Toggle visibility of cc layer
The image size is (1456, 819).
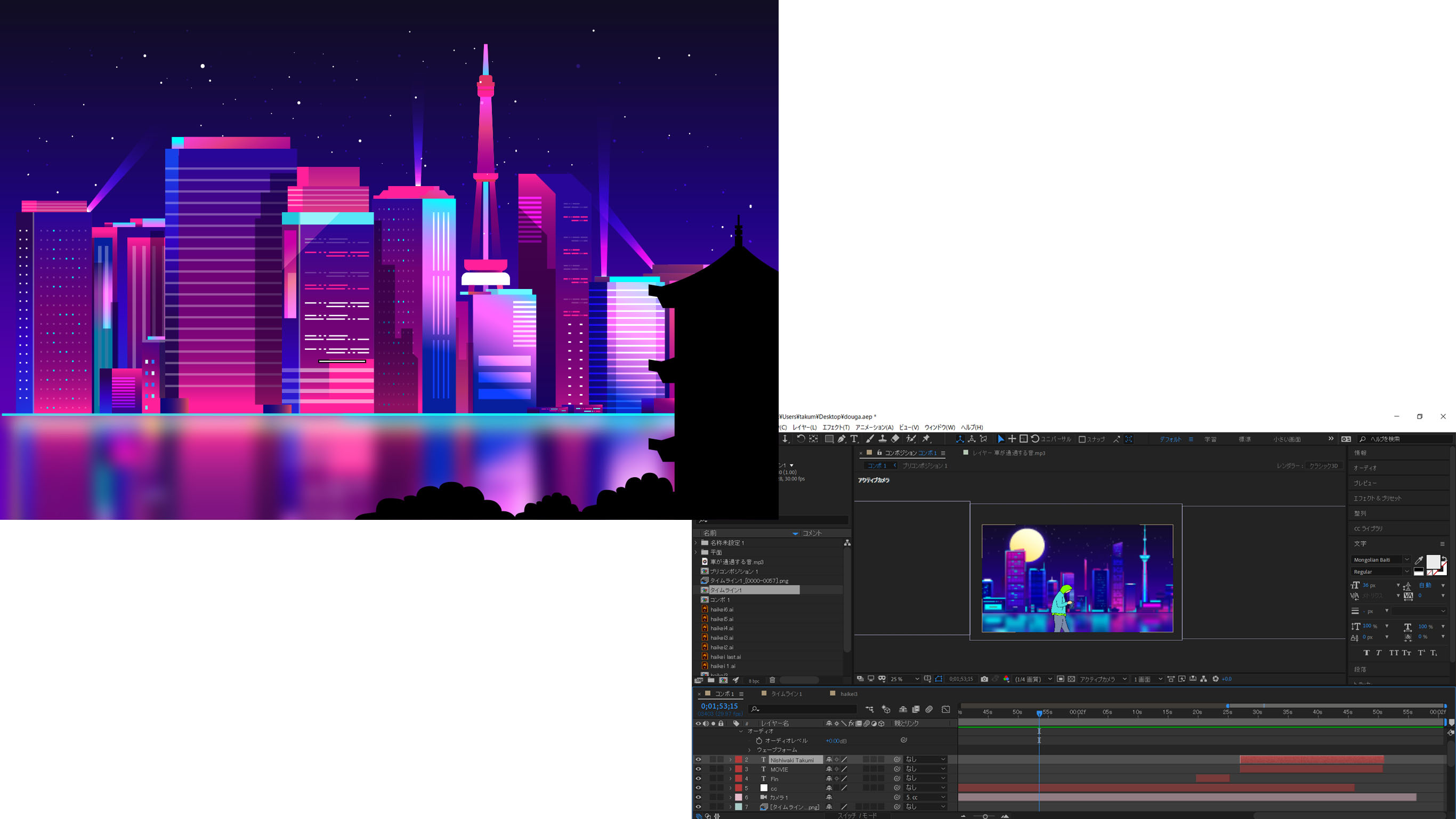[x=698, y=788]
